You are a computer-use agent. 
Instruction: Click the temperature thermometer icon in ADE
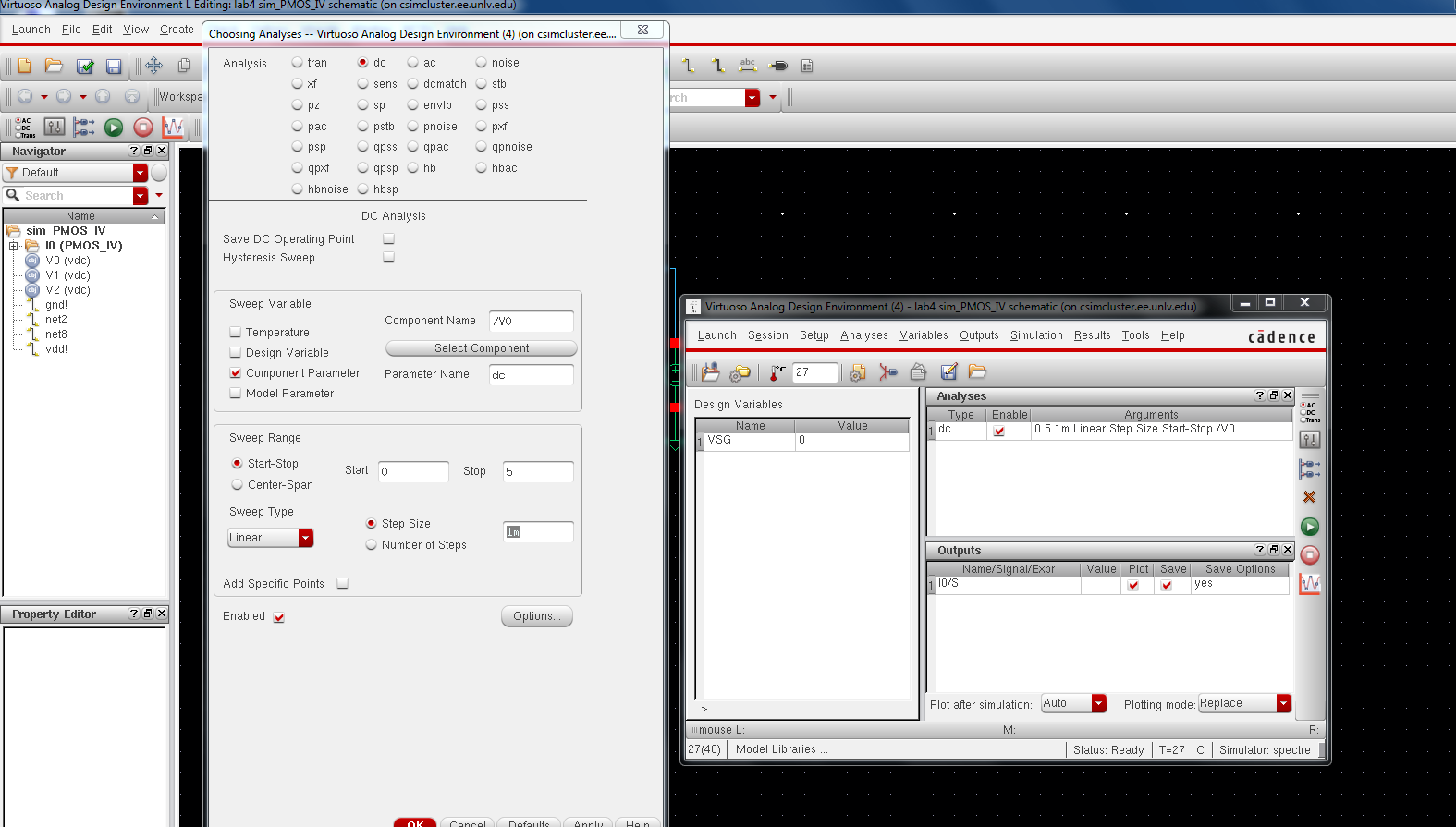777,371
